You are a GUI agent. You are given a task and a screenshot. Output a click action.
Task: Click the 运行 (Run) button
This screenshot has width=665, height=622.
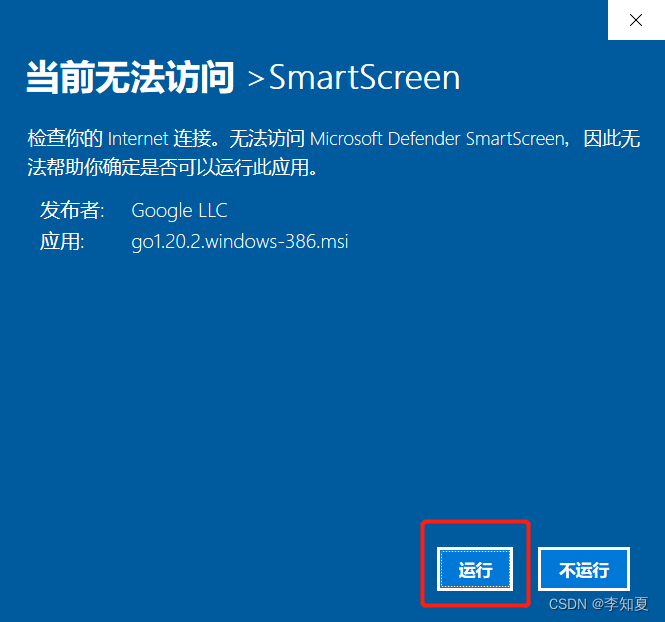tap(475, 569)
